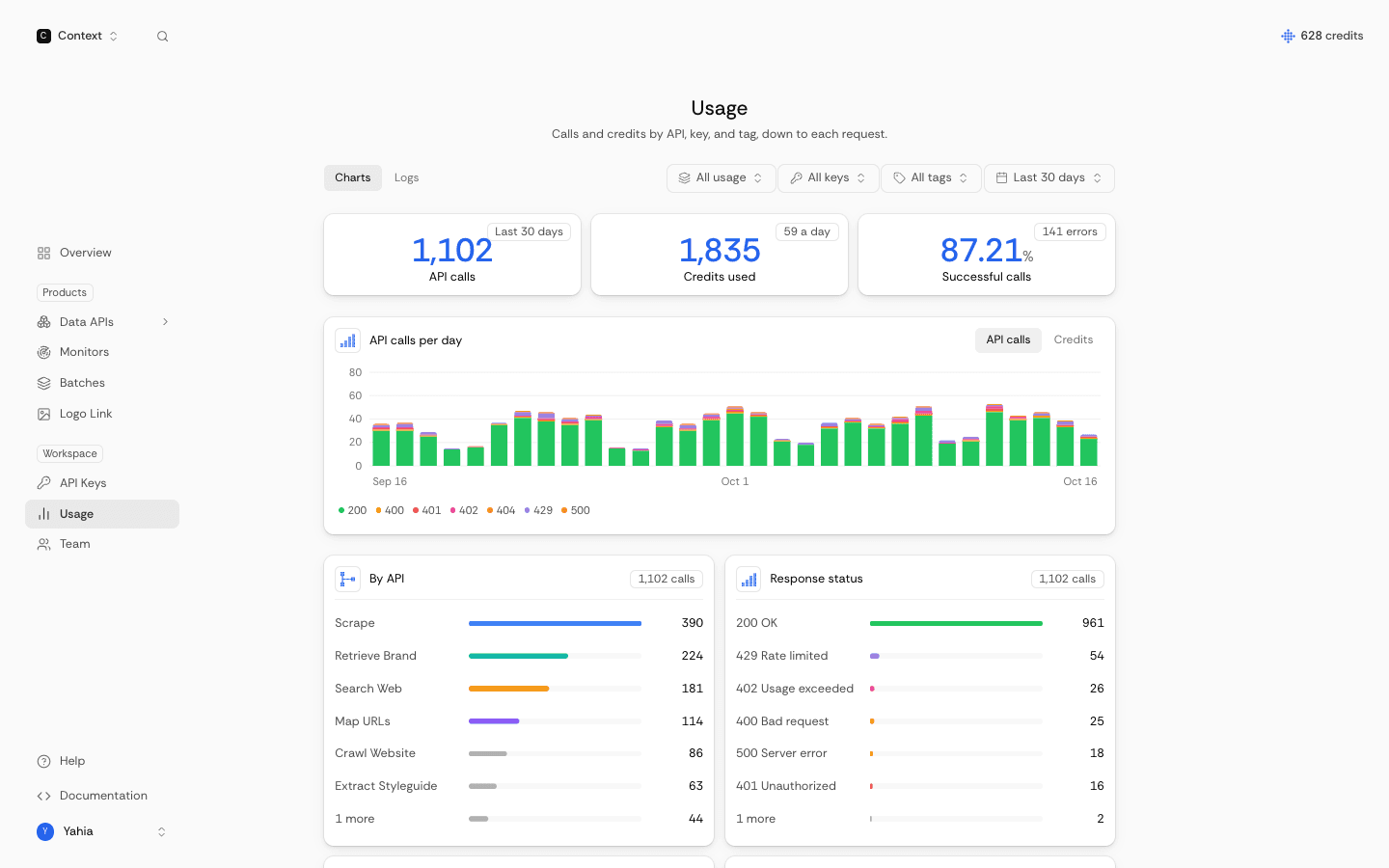This screenshot has height=868, width=1389.
Task: Toggle the 429 legend series
Action: pyautogui.click(x=538, y=510)
